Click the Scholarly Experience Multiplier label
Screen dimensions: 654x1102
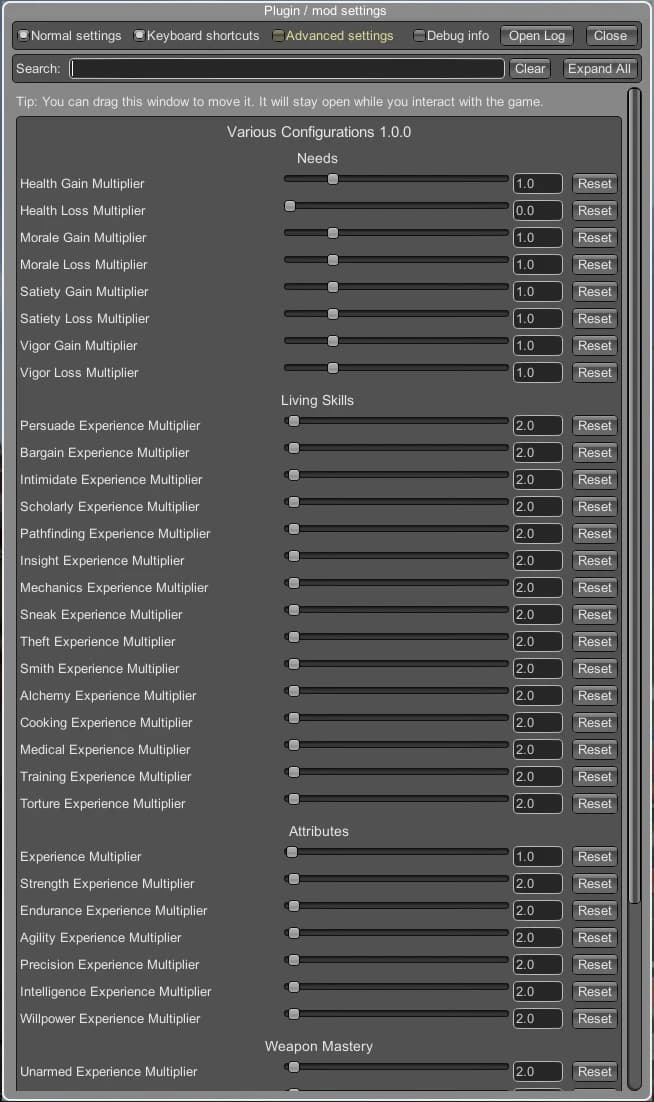coord(110,507)
